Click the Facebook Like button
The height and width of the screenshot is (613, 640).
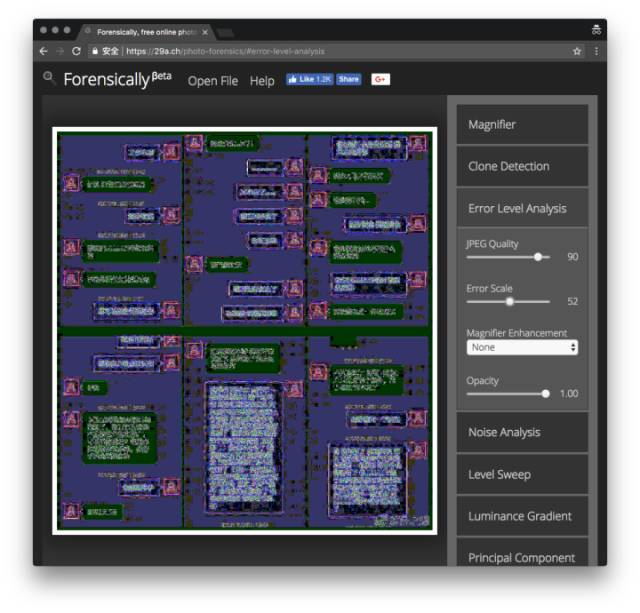[x=309, y=79]
